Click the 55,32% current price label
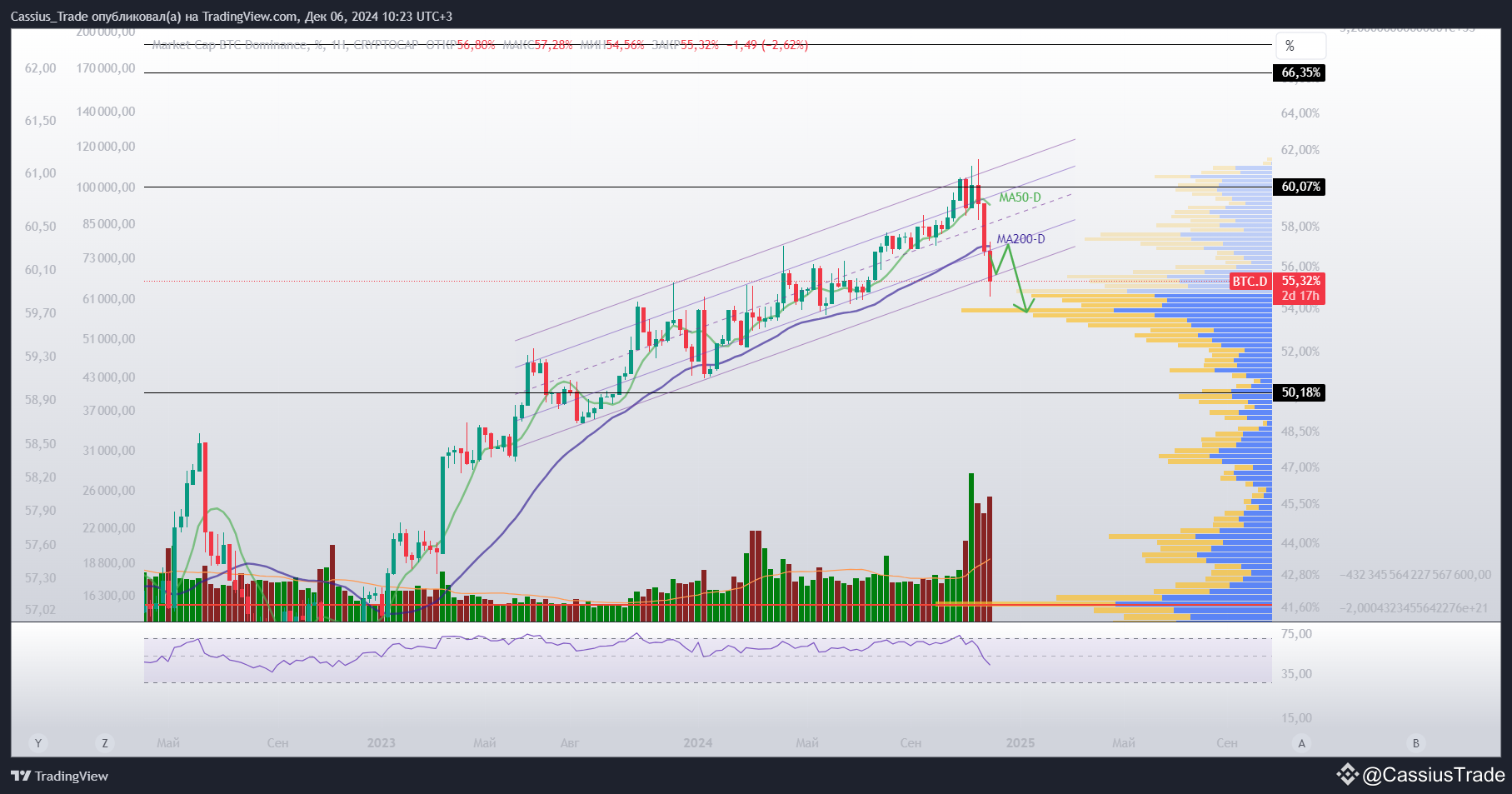 (1300, 281)
